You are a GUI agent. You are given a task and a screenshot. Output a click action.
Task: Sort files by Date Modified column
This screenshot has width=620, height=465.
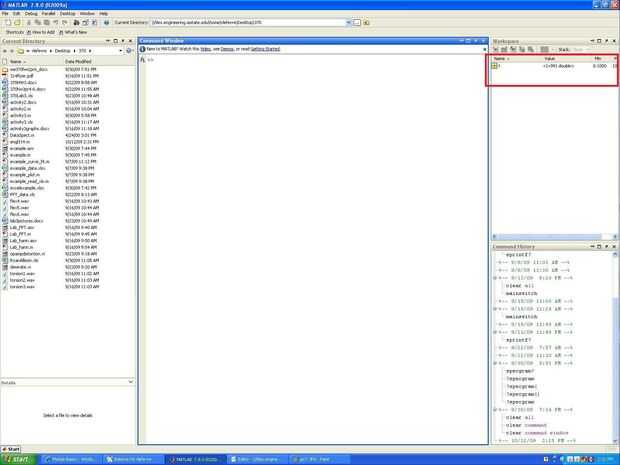click(x=78, y=62)
